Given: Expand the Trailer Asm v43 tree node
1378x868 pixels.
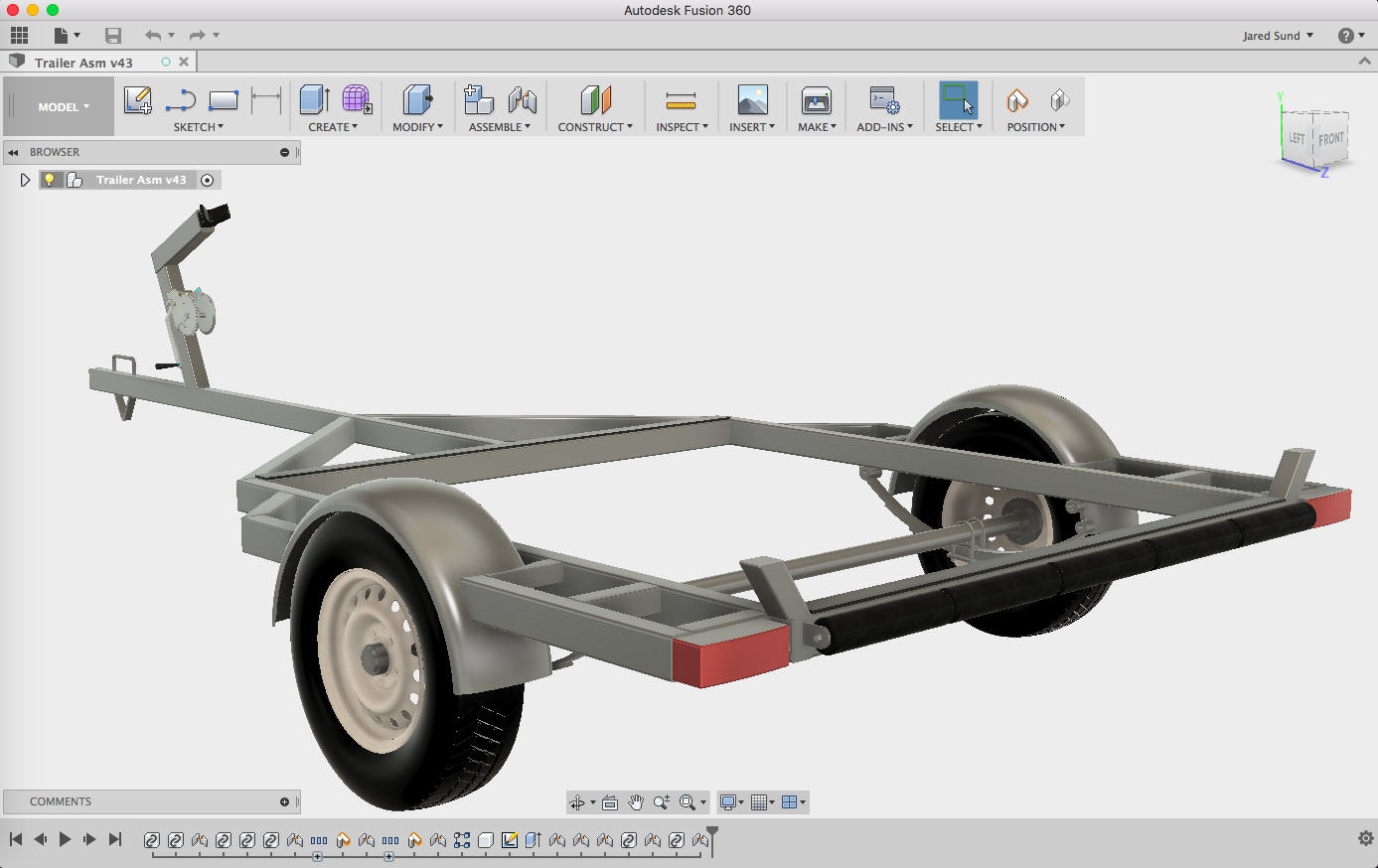Looking at the screenshot, I should point(25,180).
